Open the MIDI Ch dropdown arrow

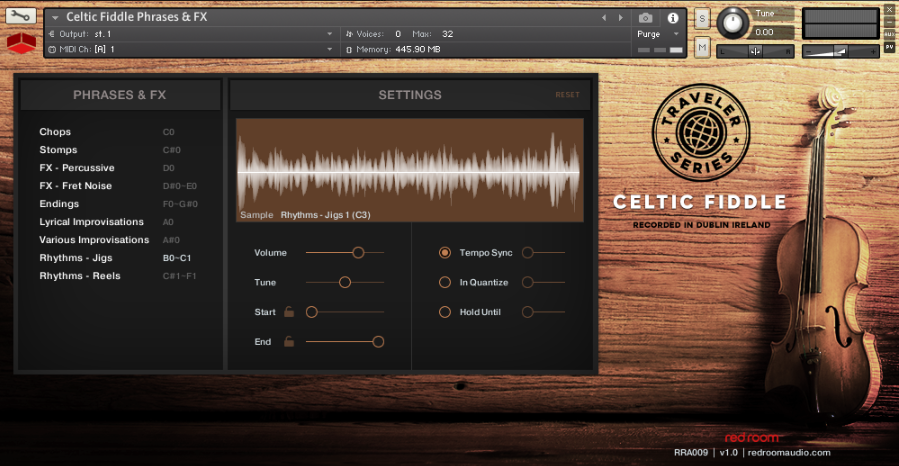click(x=330, y=49)
